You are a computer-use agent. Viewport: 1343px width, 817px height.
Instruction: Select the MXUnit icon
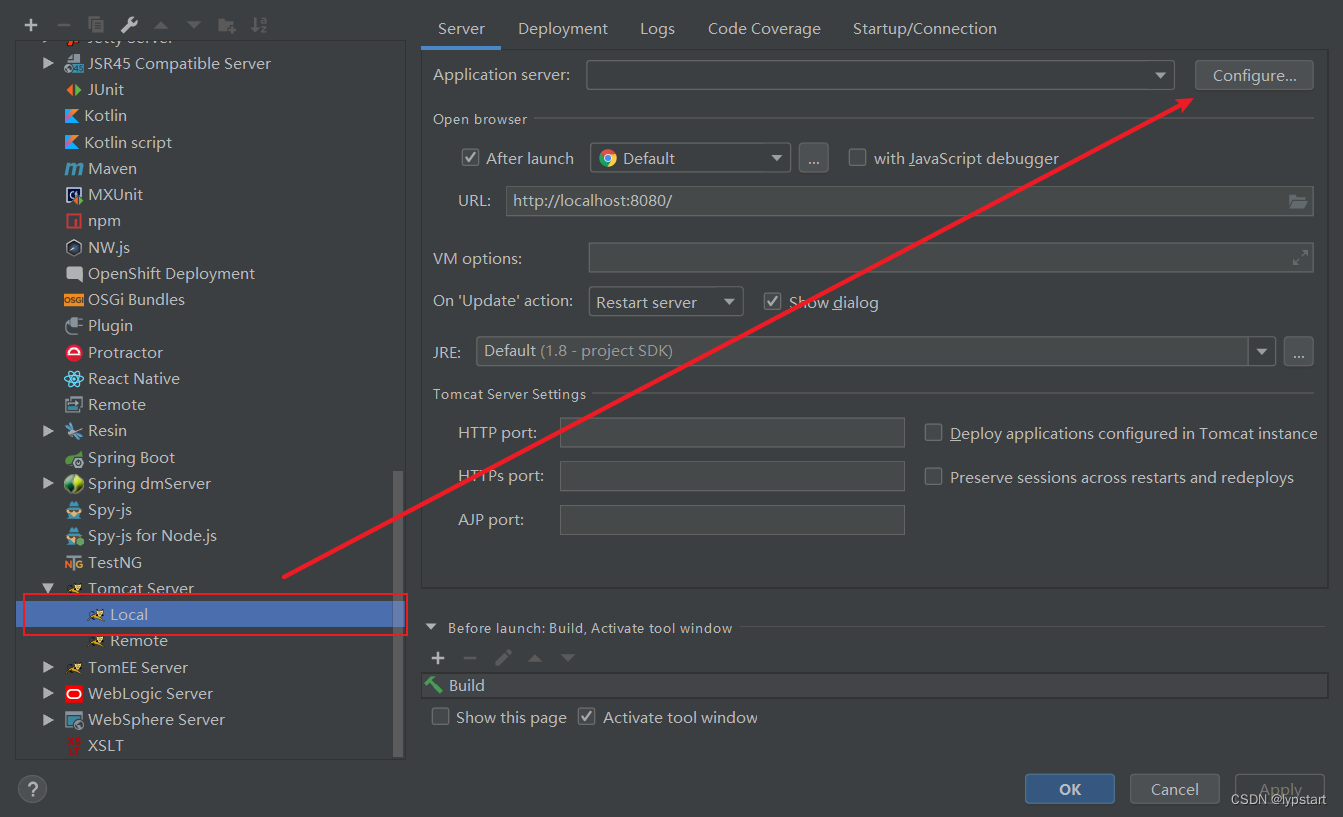pos(73,194)
